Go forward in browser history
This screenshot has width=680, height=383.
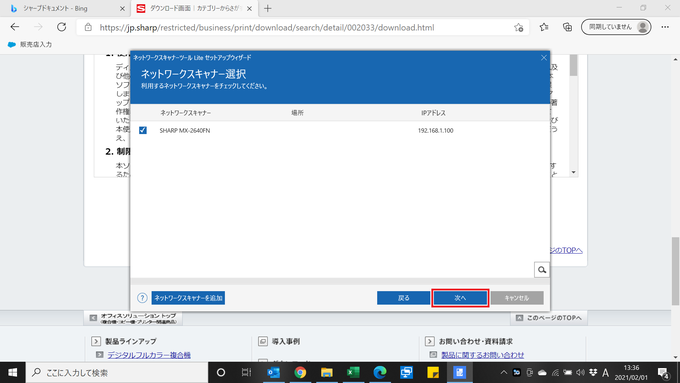pos(38,27)
